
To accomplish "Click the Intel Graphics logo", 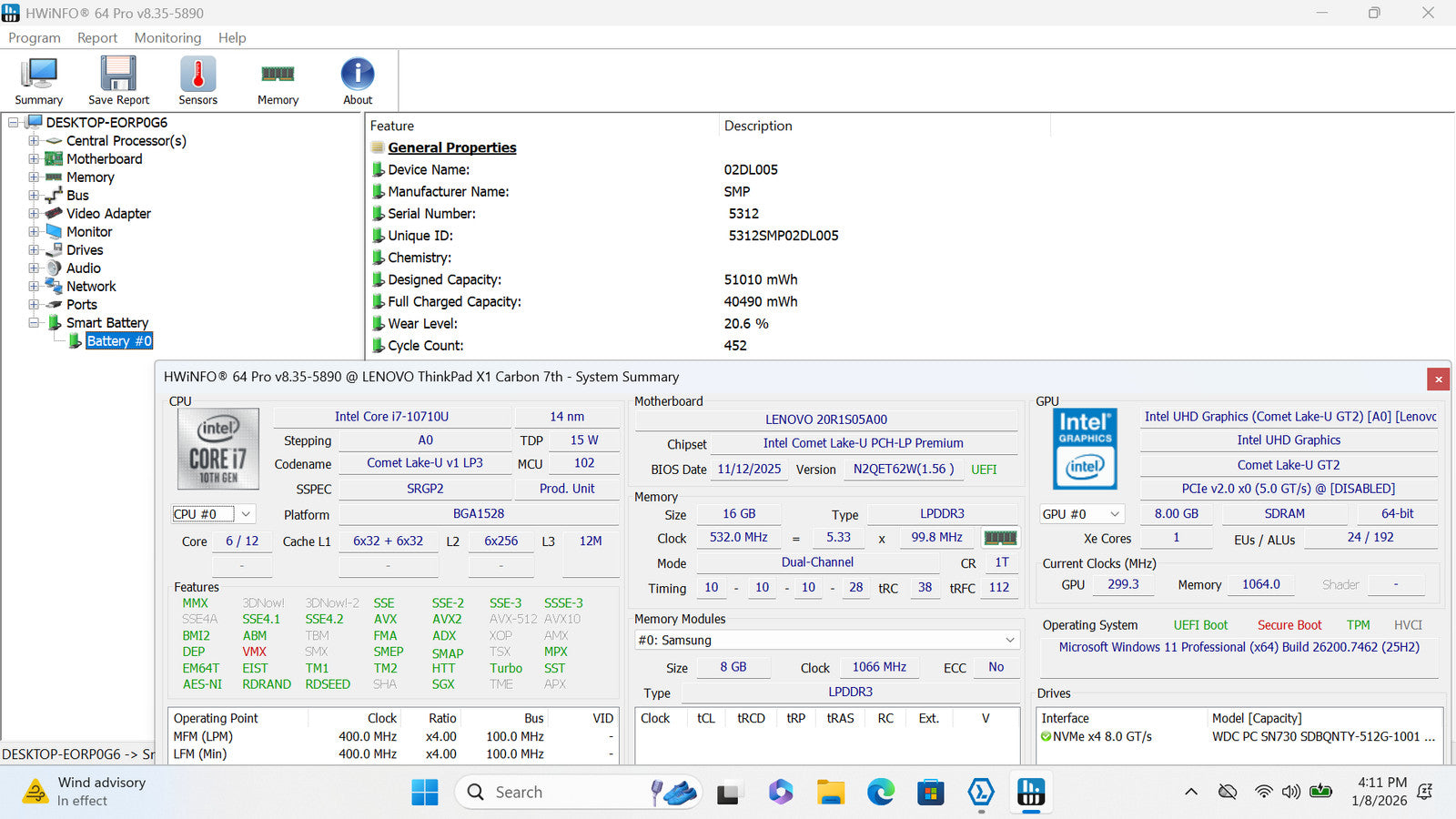I will (1085, 449).
